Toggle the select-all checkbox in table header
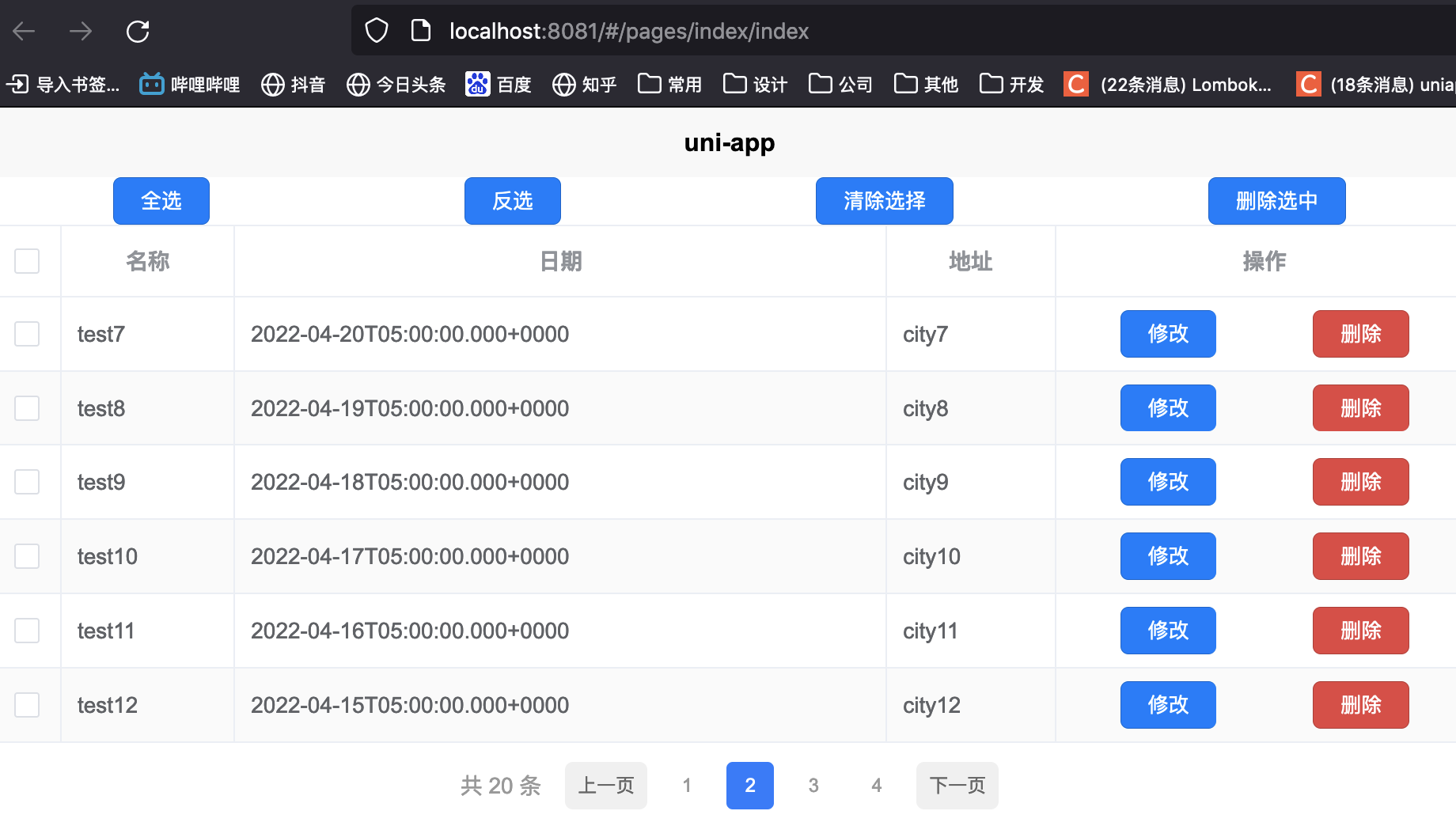 pyautogui.click(x=27, y=261)
